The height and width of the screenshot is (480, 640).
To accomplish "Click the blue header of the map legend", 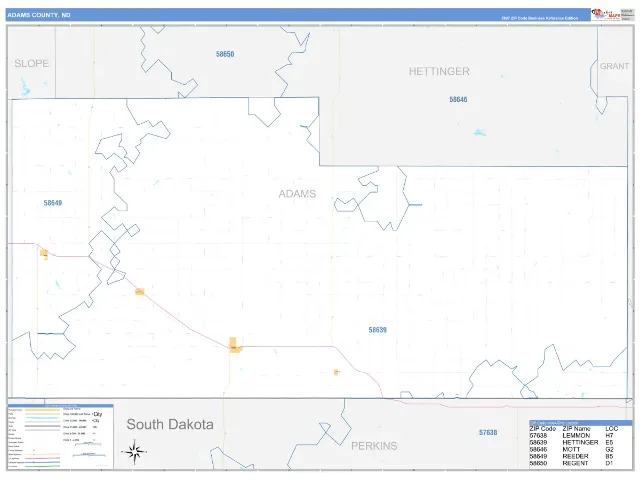I will point(60,406).
